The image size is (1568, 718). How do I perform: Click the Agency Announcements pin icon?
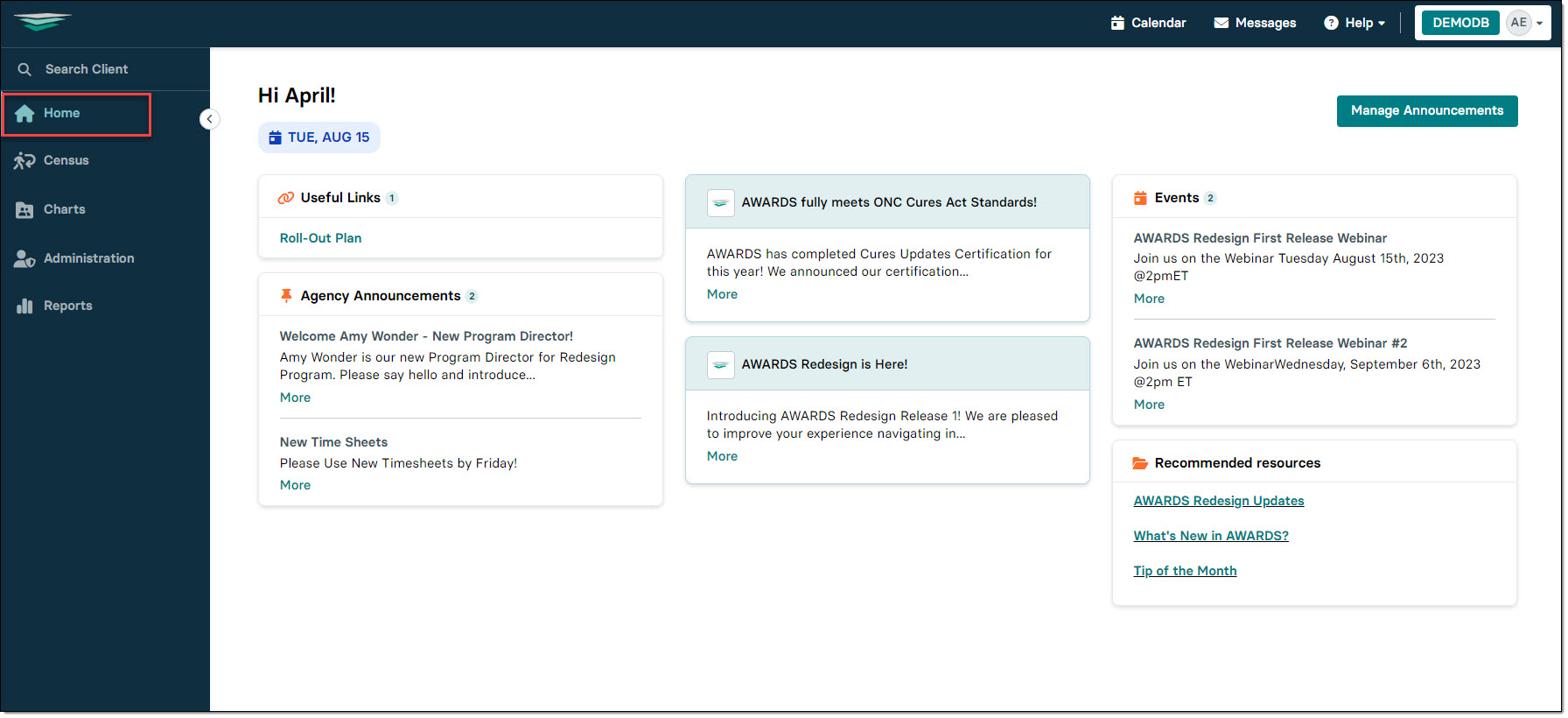[x=285, y=296]
